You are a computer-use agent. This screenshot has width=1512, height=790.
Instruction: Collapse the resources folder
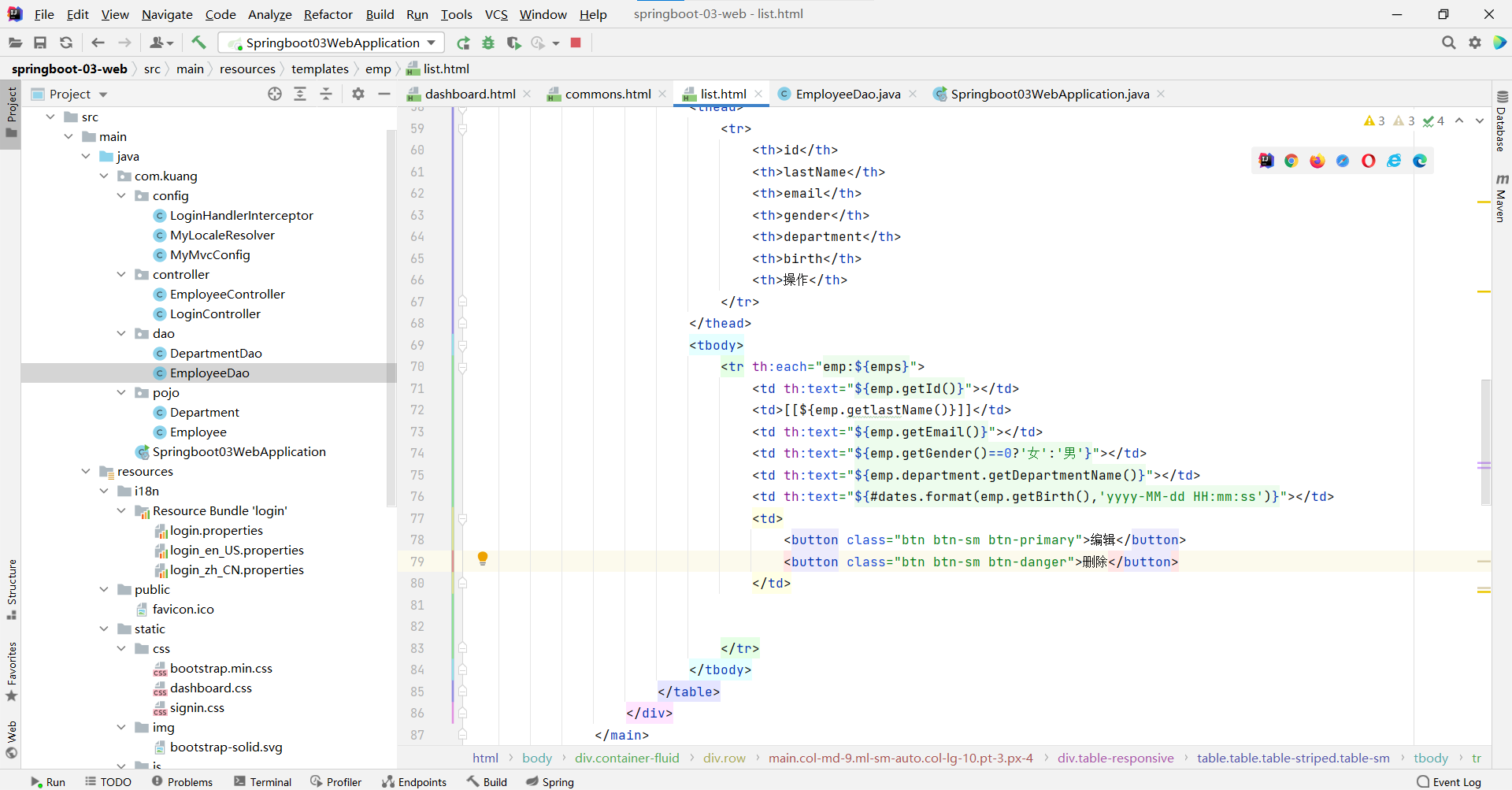click(86, 471)
